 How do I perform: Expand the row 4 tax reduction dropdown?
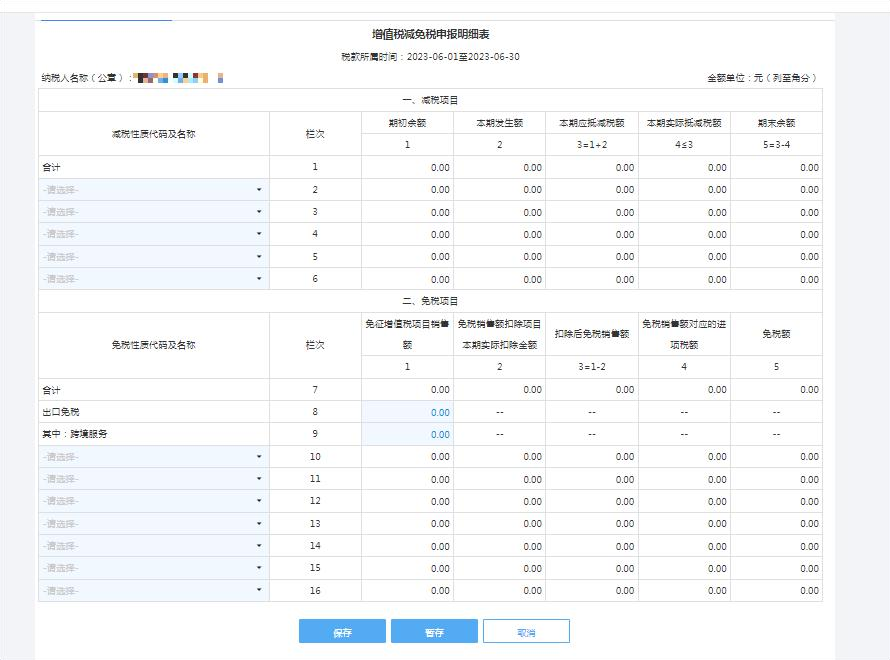pyautogui.click(x=154, y=234)
